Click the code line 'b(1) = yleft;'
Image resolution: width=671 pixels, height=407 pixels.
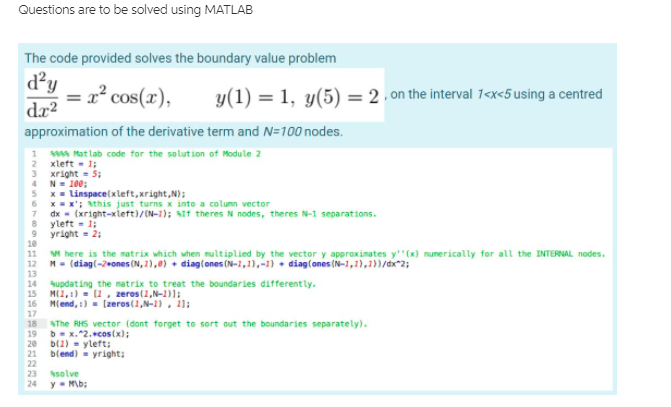click(80, 344)
